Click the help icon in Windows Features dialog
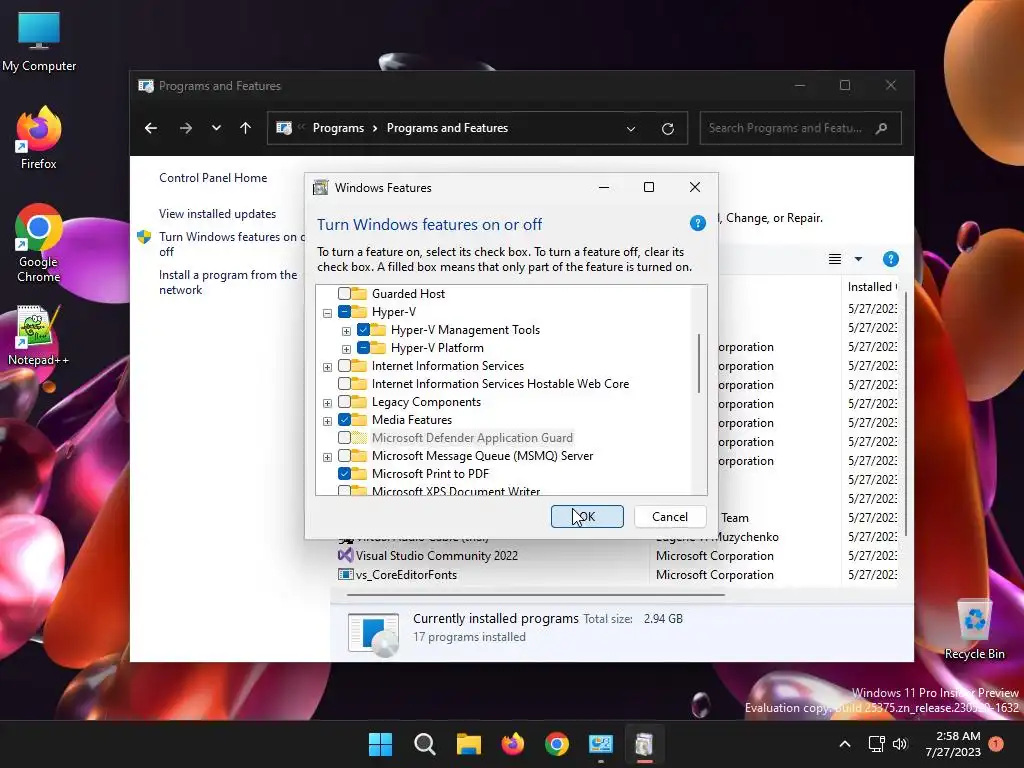Viewport: 1024px width, 768px height. [x=697, y=223]
